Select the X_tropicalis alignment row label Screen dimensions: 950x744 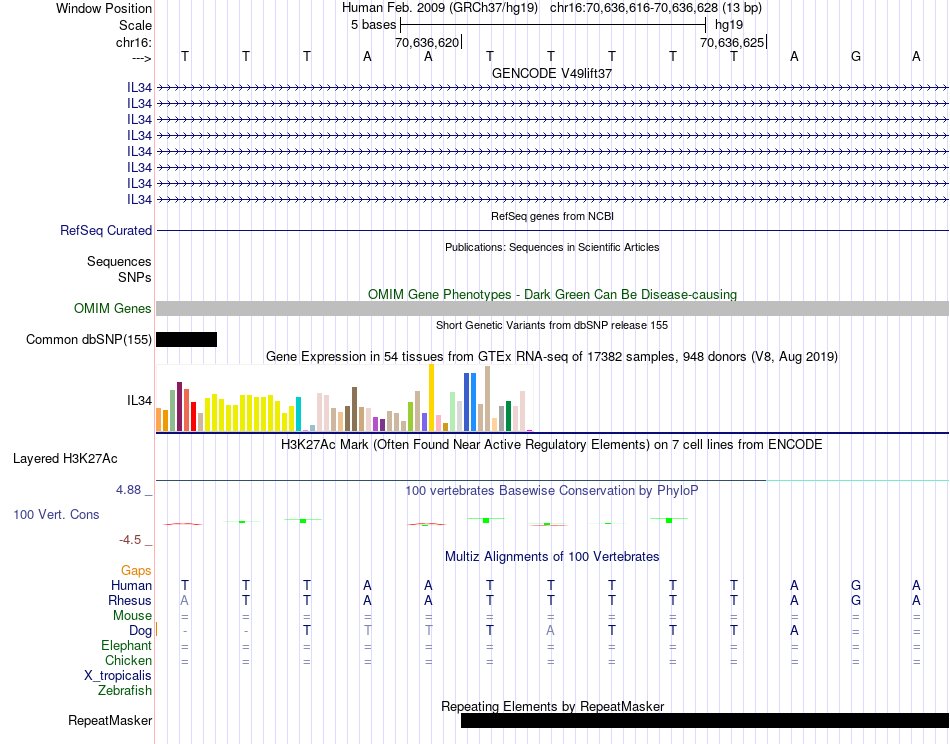pyautogui.click(x=118, y=676)
